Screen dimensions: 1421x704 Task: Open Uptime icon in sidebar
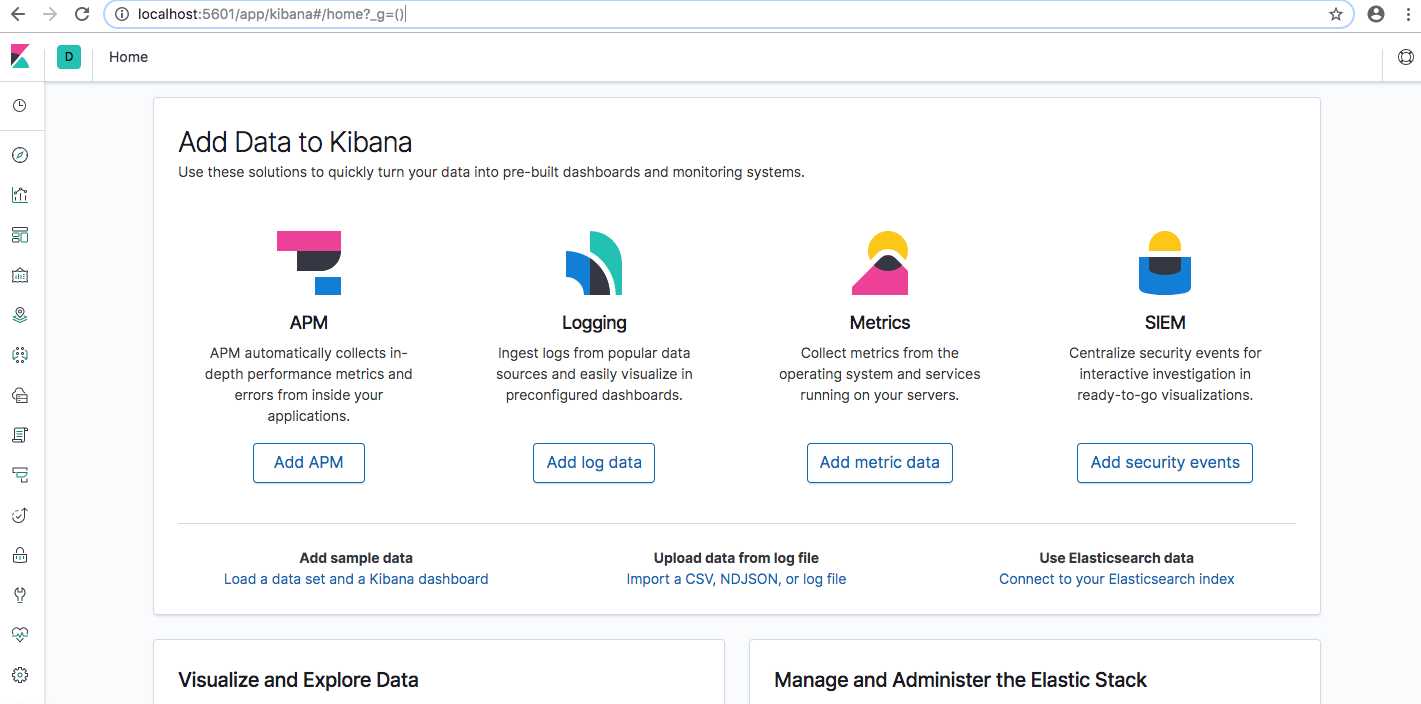coord(20,515)
